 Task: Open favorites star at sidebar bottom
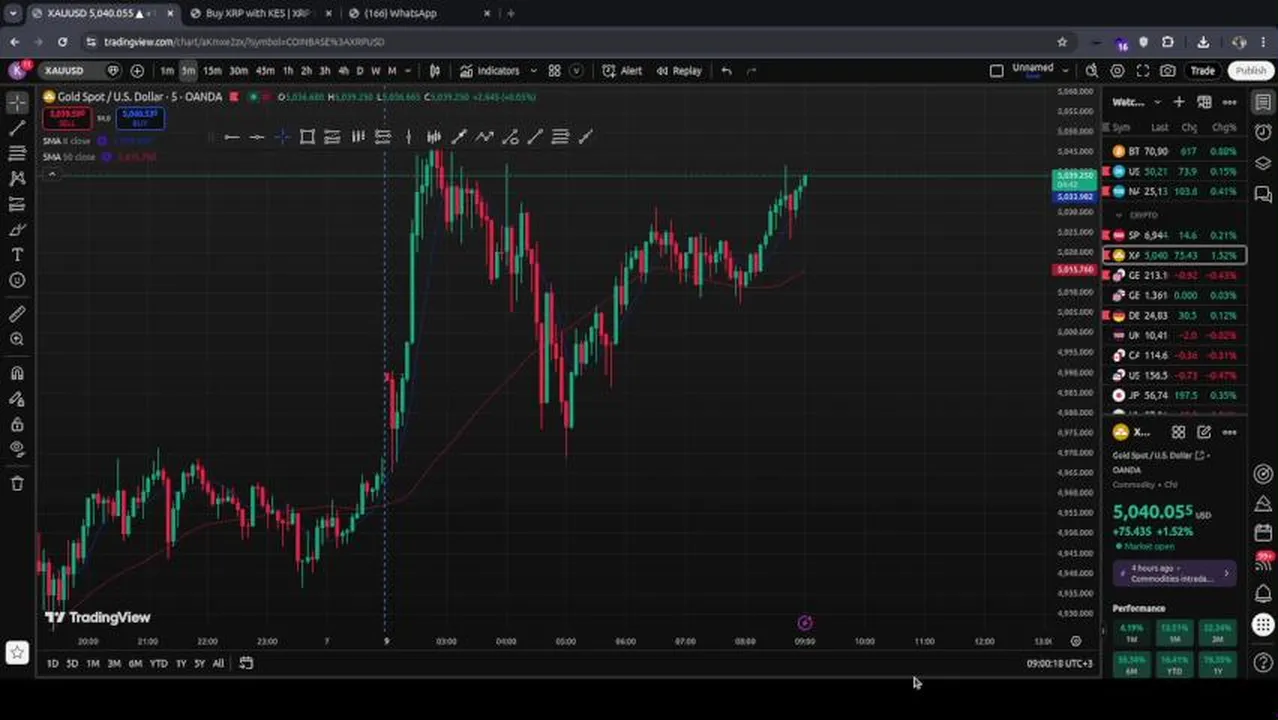[17, 653]
